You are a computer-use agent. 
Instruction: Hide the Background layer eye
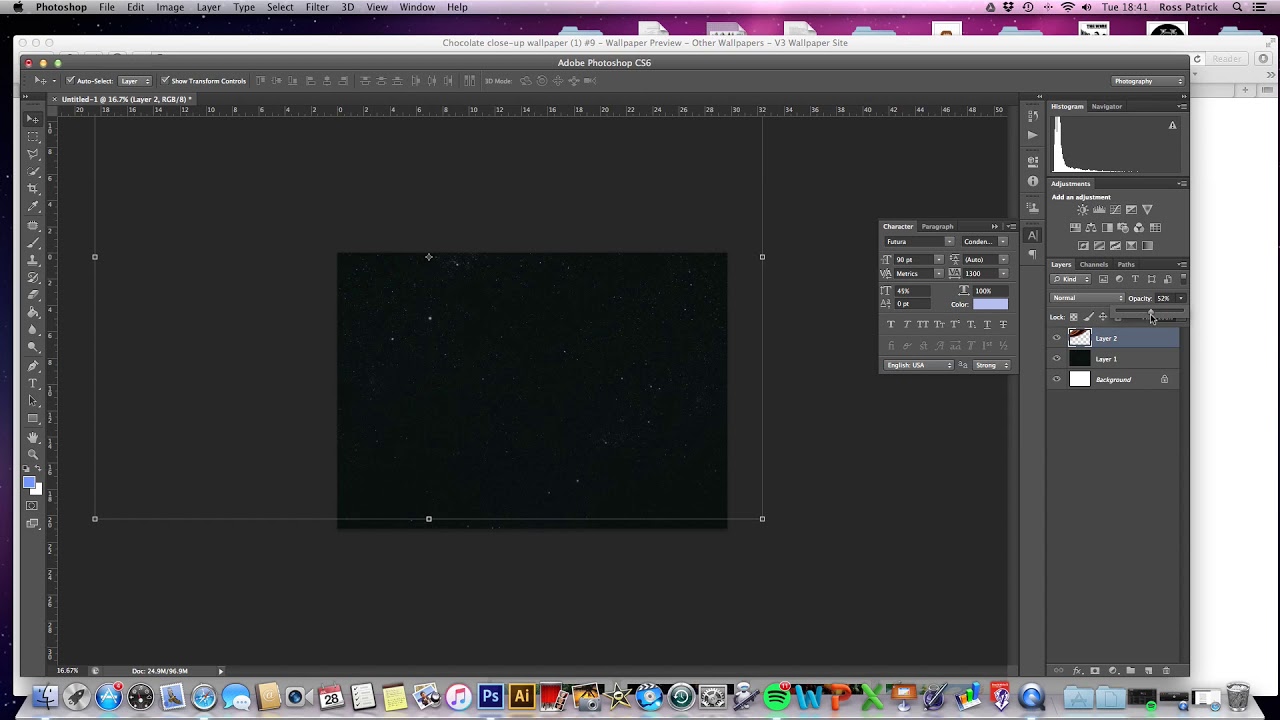[x=1057, y=380]
